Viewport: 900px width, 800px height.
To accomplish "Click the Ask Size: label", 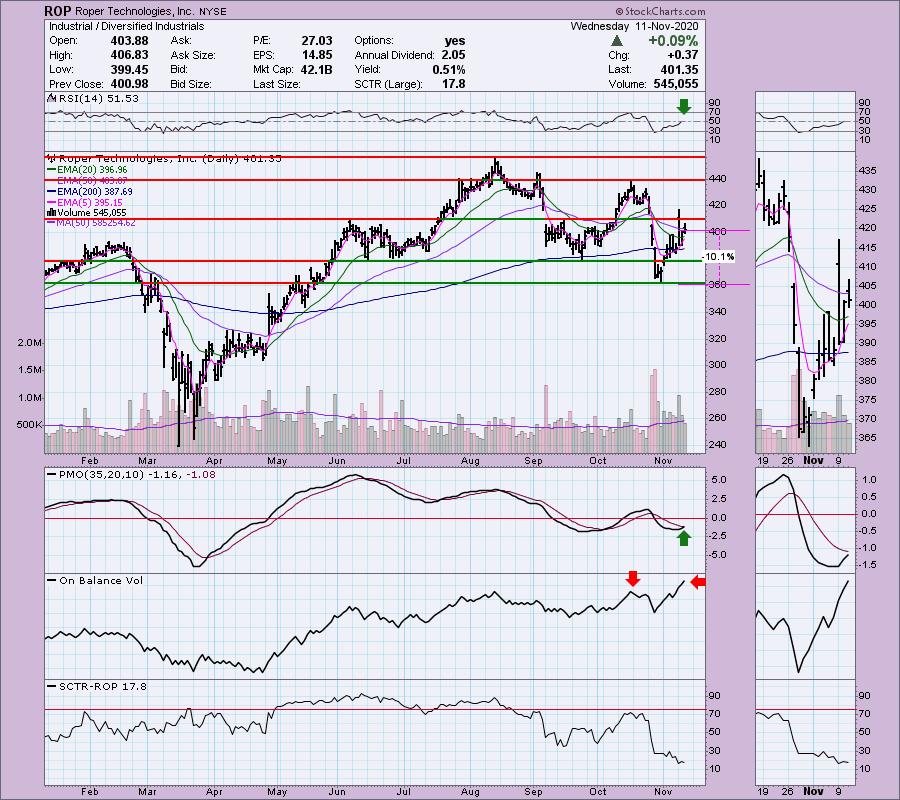I will pos(193,55).
